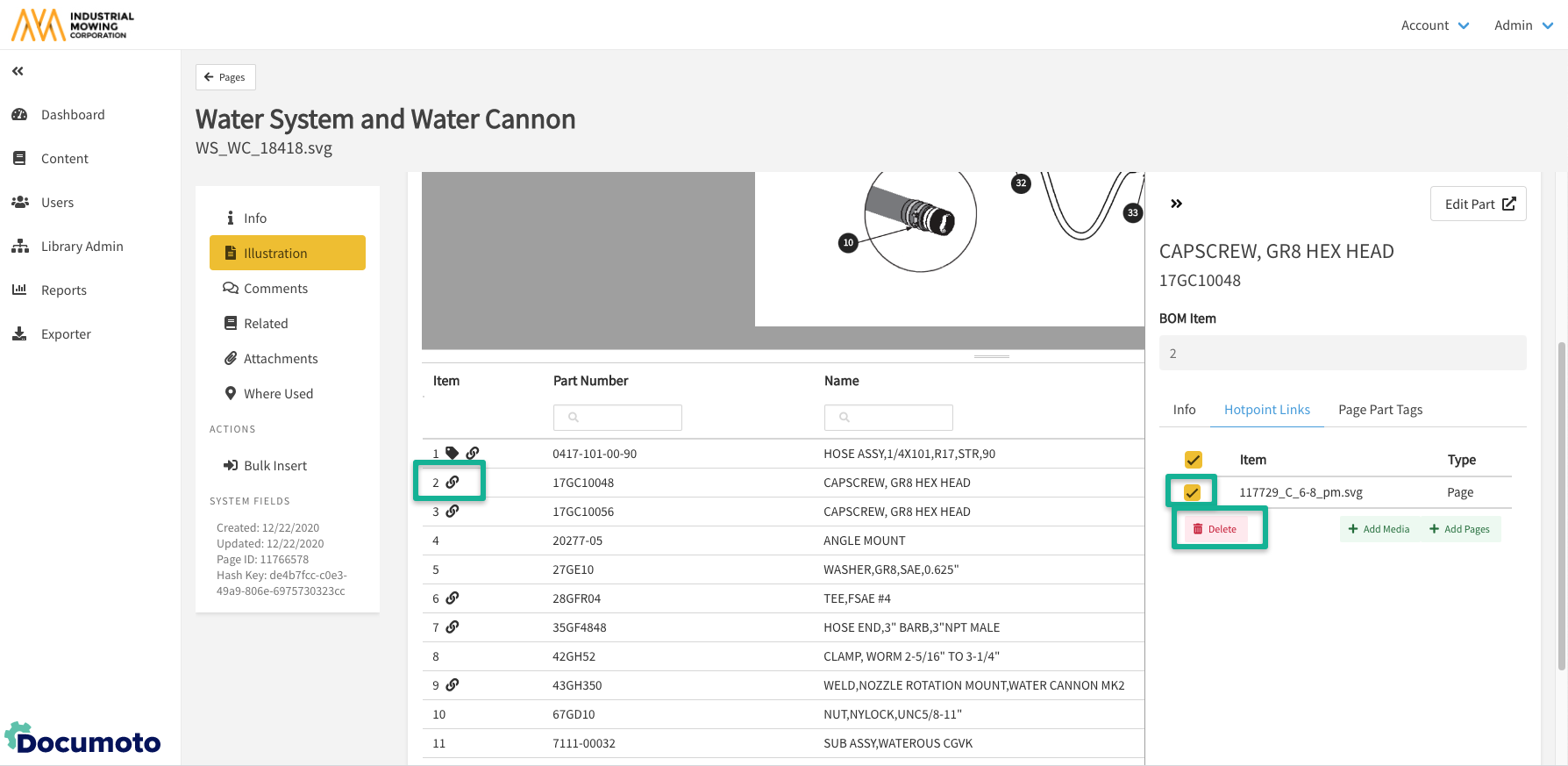The height and width of the screenshot is (766, 1568).
Task: Open Dashboard from the sidebar
Action: [73, 115]
